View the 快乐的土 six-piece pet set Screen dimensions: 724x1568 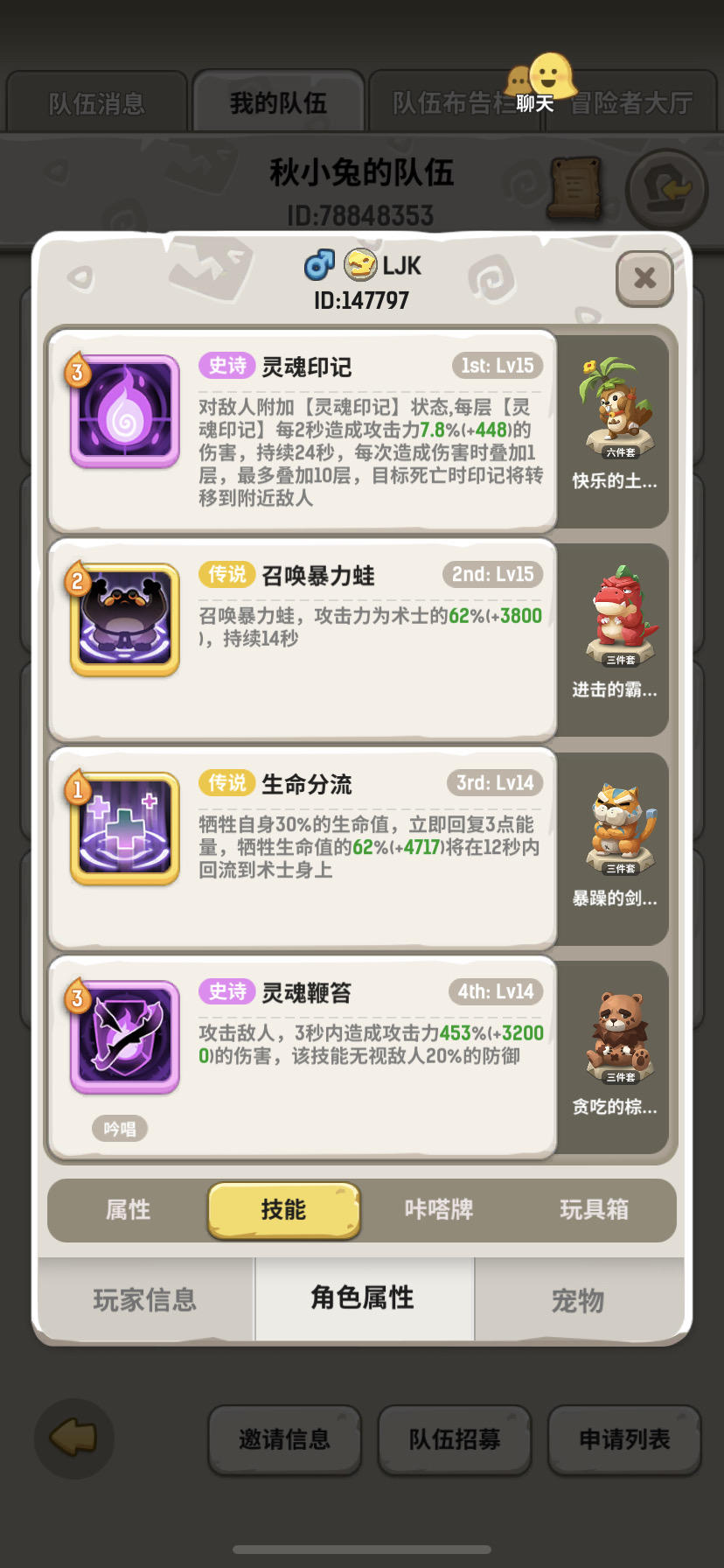coord(615,424)
